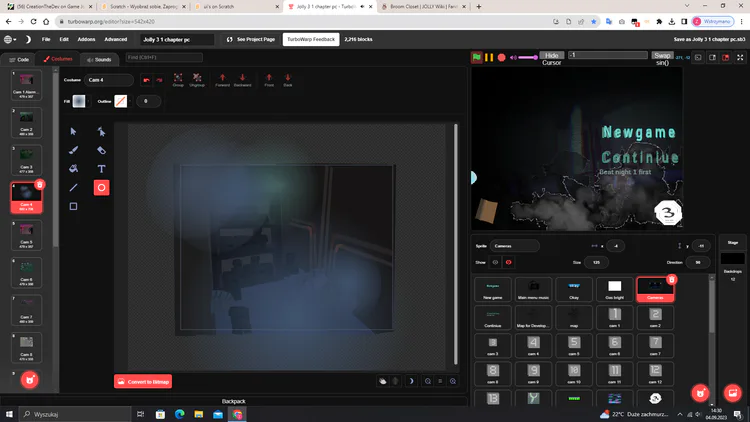Toggle dark mode moon icon in menu bar
The width and height of the screenshot is (750, 422).
pos(28,39)
